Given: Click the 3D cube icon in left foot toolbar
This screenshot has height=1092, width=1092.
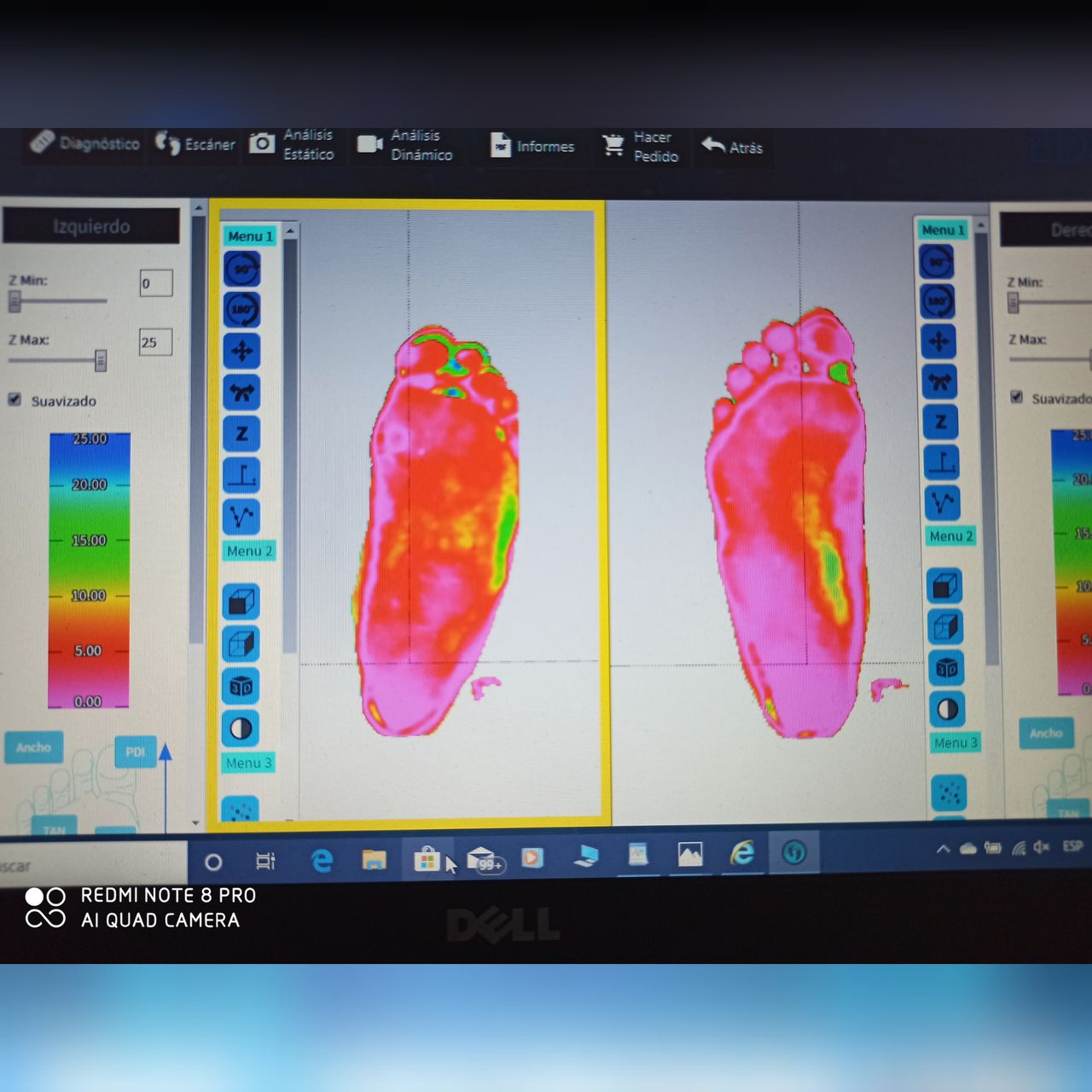Looking at the screenshot, I should (241, 686).
